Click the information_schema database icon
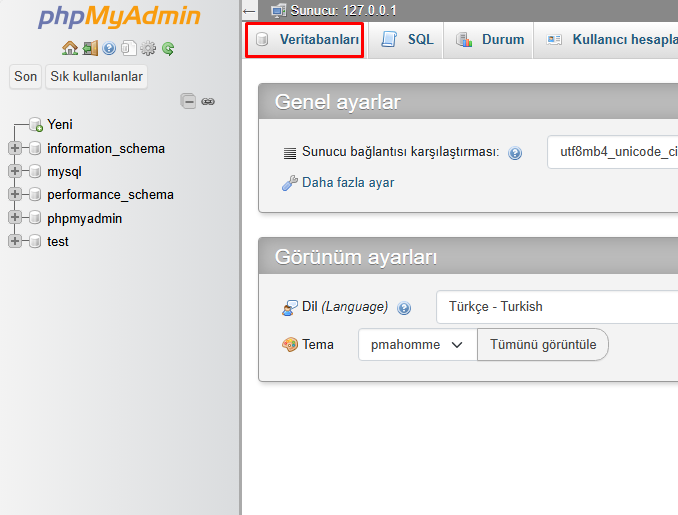The width and height of the screenshot is (678, 515). pos(35,148)
